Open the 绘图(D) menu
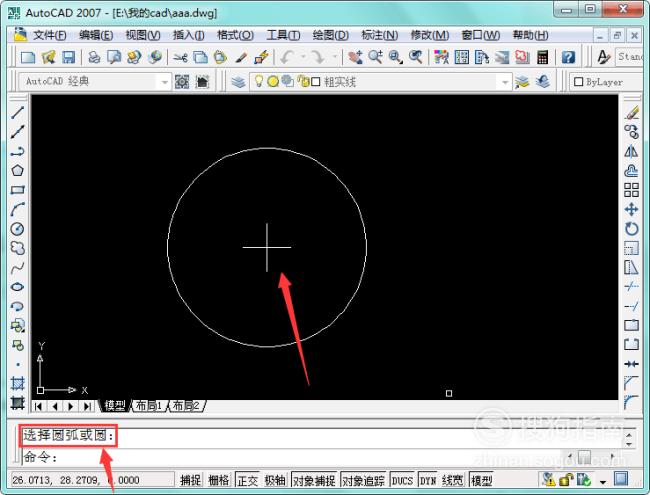This screenshot has width=650, height=495. pyautogui.click(x=330, y=35)
